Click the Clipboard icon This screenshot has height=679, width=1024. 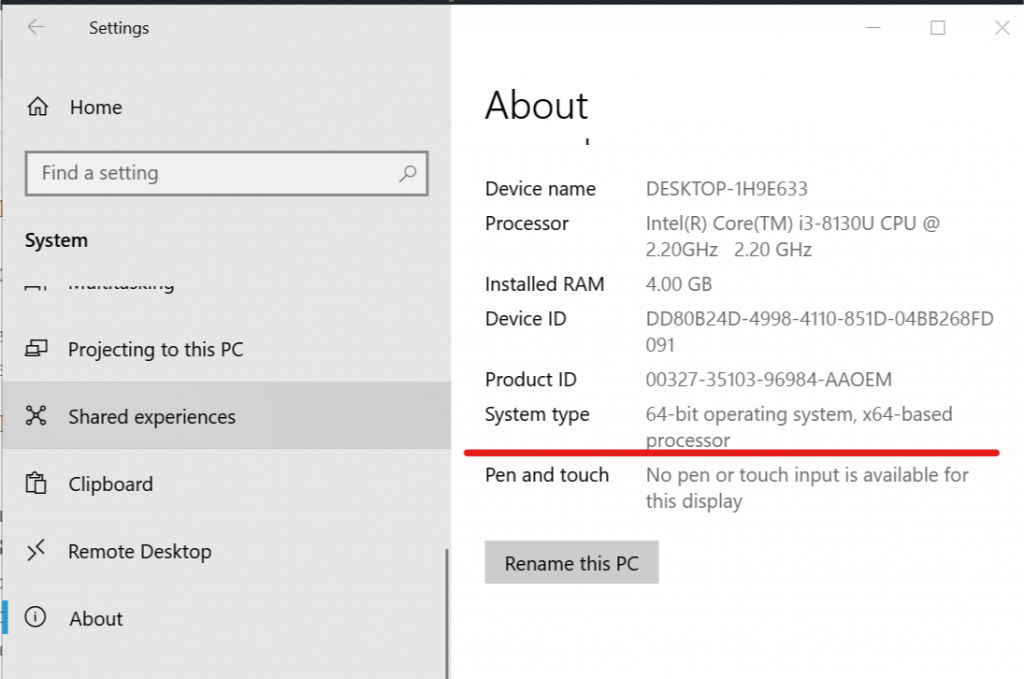pos(36,483)
